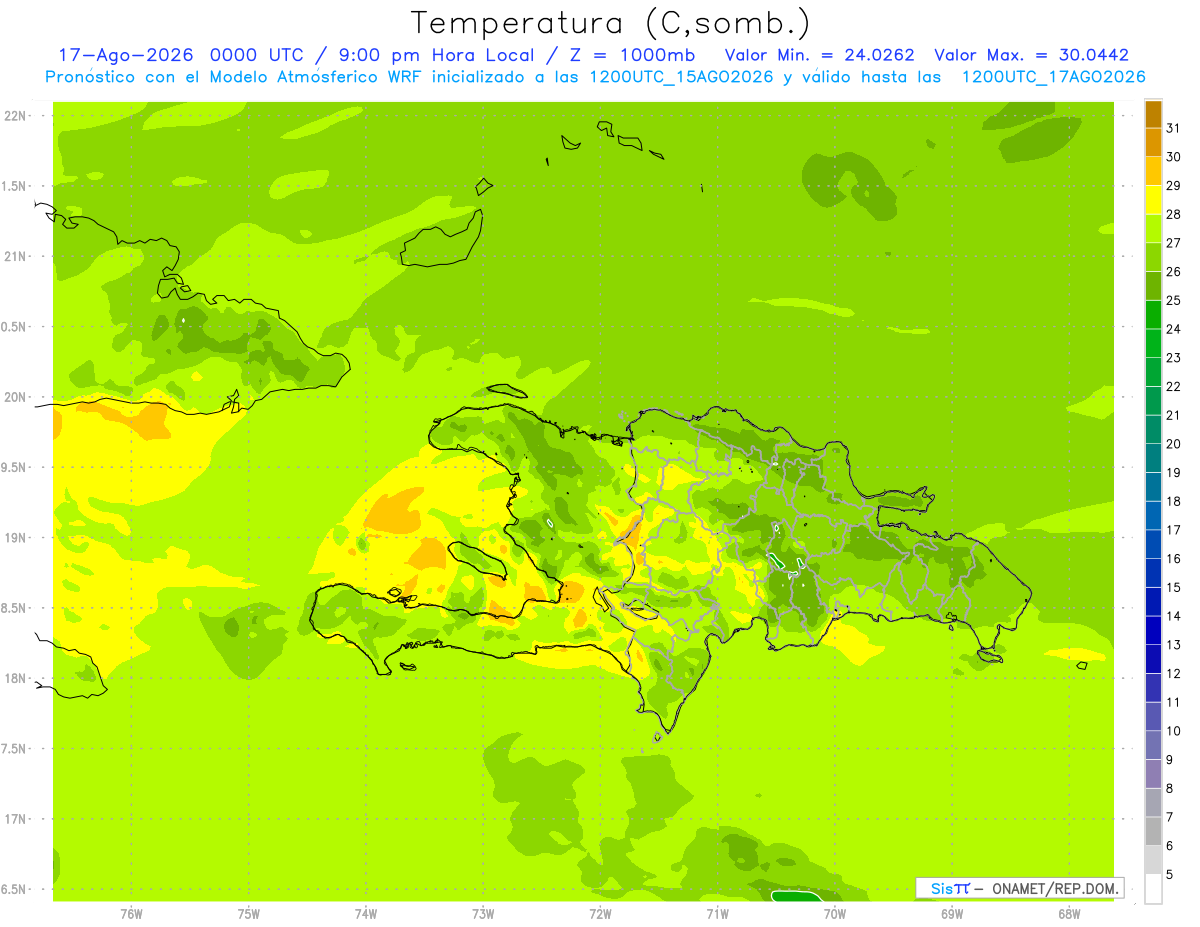Click the "18N" latitude axis label
The width and height of the screenshot is (1200, 927).
coord(16,678)
